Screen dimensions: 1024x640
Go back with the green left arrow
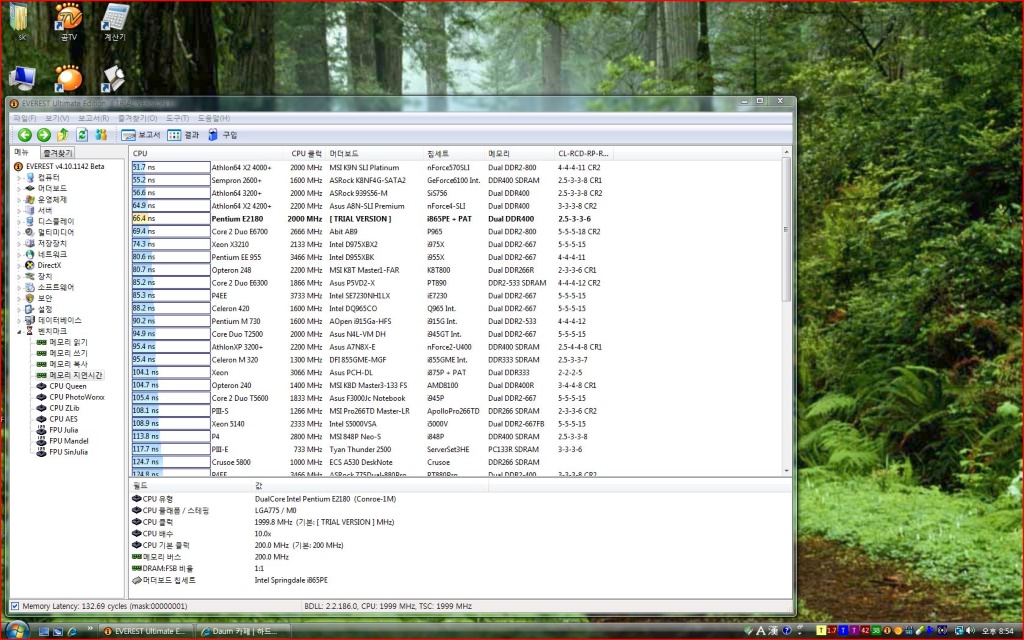[x=25, y=135]
